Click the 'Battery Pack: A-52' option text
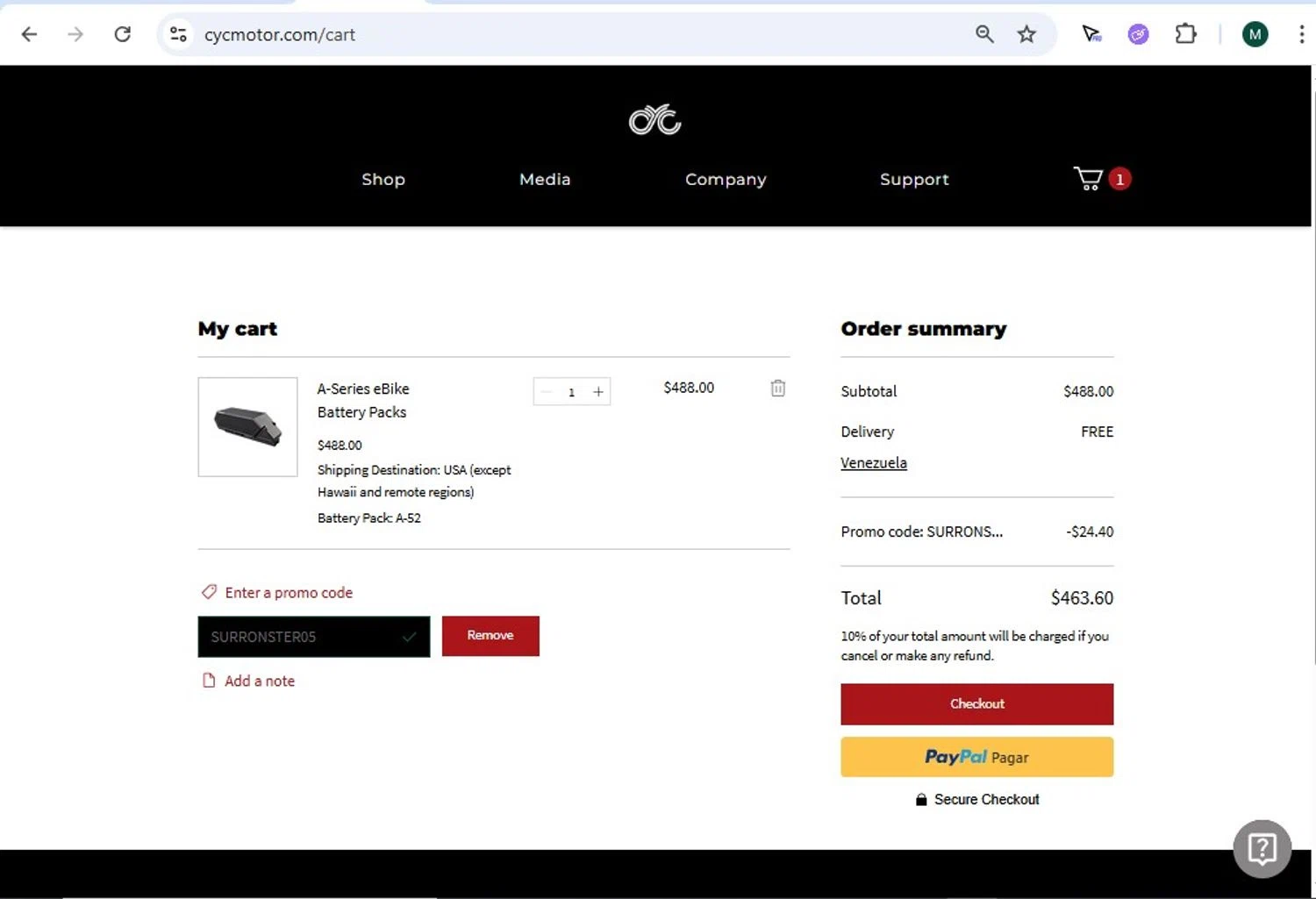This screenshot has width=1316, height=899. [368, 518]
